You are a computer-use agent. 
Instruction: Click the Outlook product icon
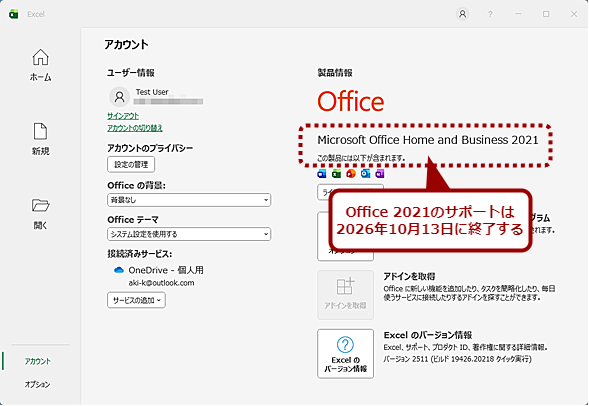click(x=365, y=174)
